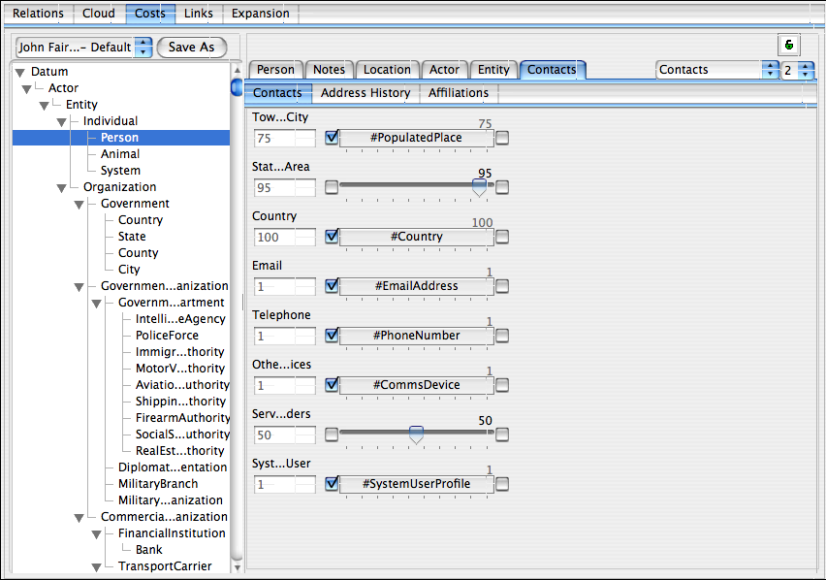
Task: Click the Tow...City value field showing 75
Action: [x=284, y=138]
